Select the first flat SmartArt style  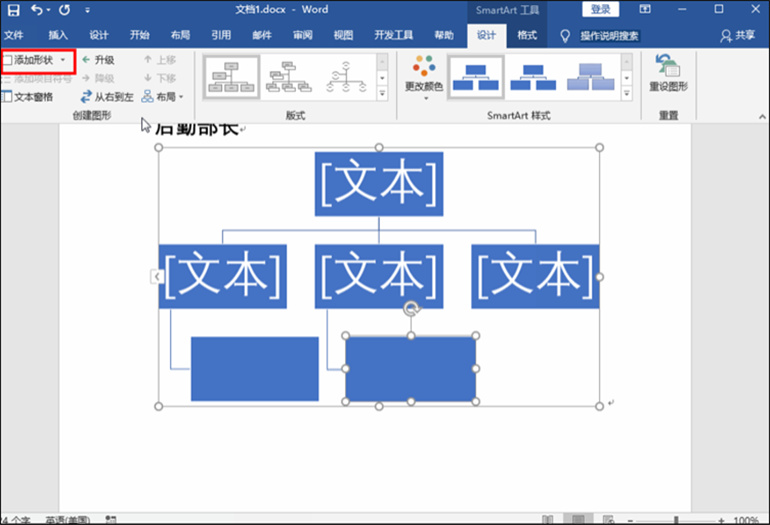click(475, 77)
